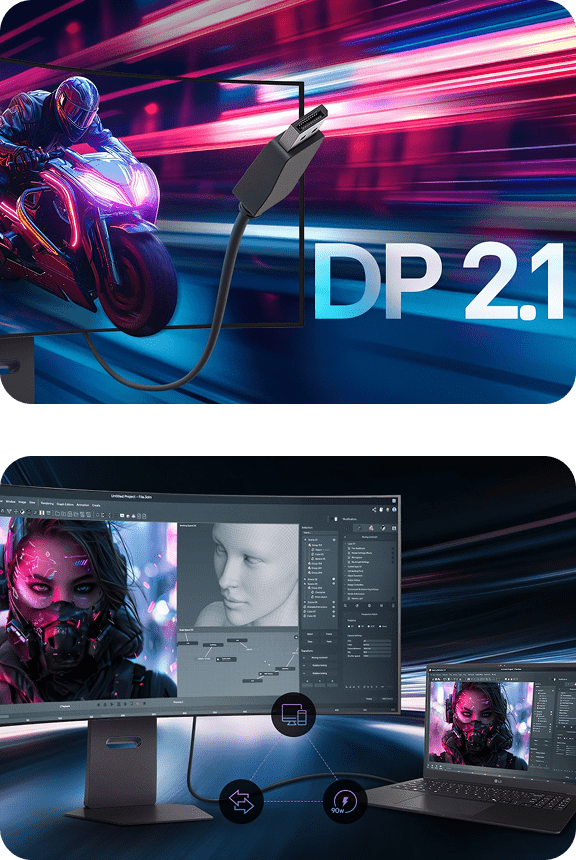The image size is (576, 860).
Task: Click the share icon in app header
Action: (x=374, y=510)
